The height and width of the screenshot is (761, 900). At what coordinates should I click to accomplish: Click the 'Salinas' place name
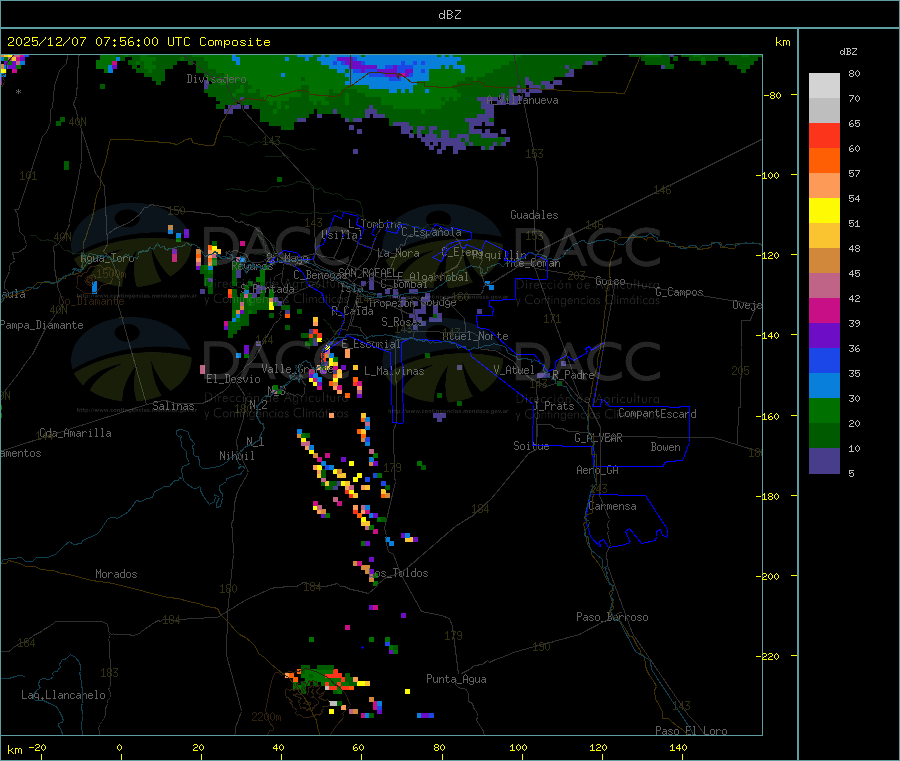173,406
